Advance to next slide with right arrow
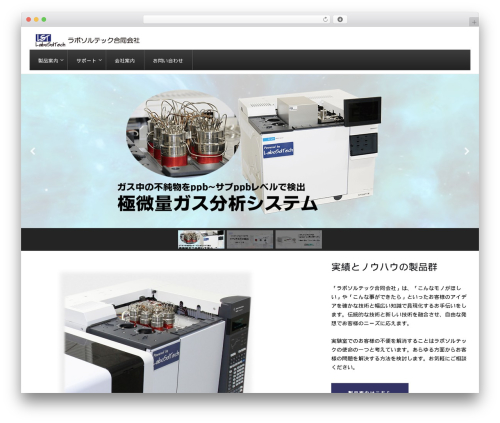This screenshot has height=423, width=500. 467,151
